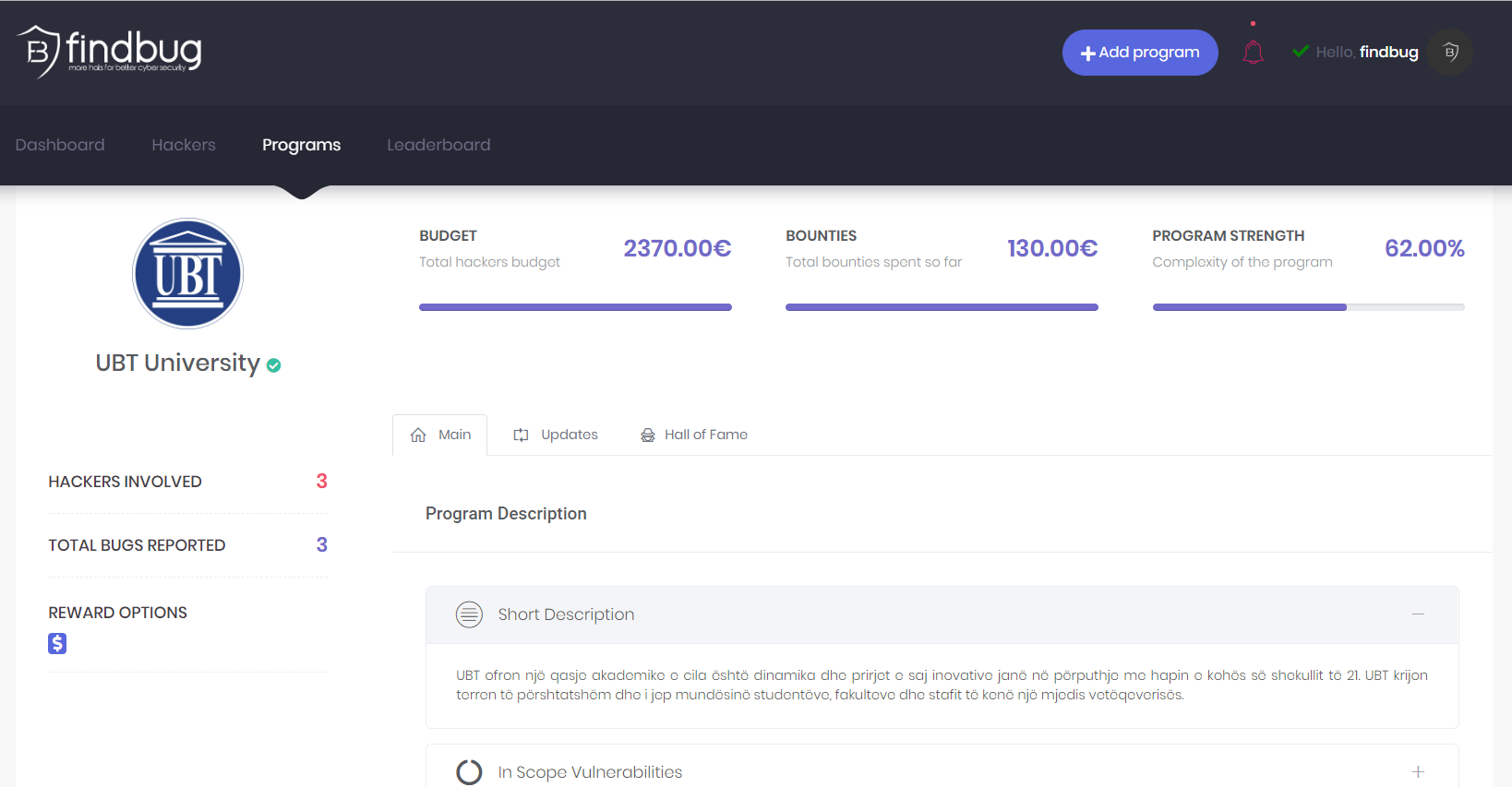Click the TOTAL BUGS REPORTED label

pyautogui.click(x=137, y=545)
